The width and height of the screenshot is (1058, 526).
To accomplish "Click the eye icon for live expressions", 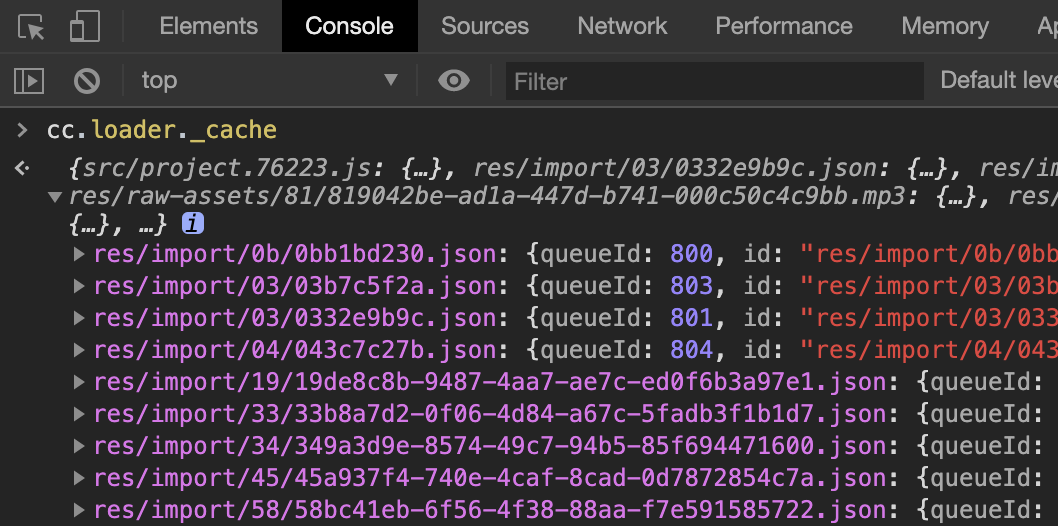I will (x=454, y=80).
